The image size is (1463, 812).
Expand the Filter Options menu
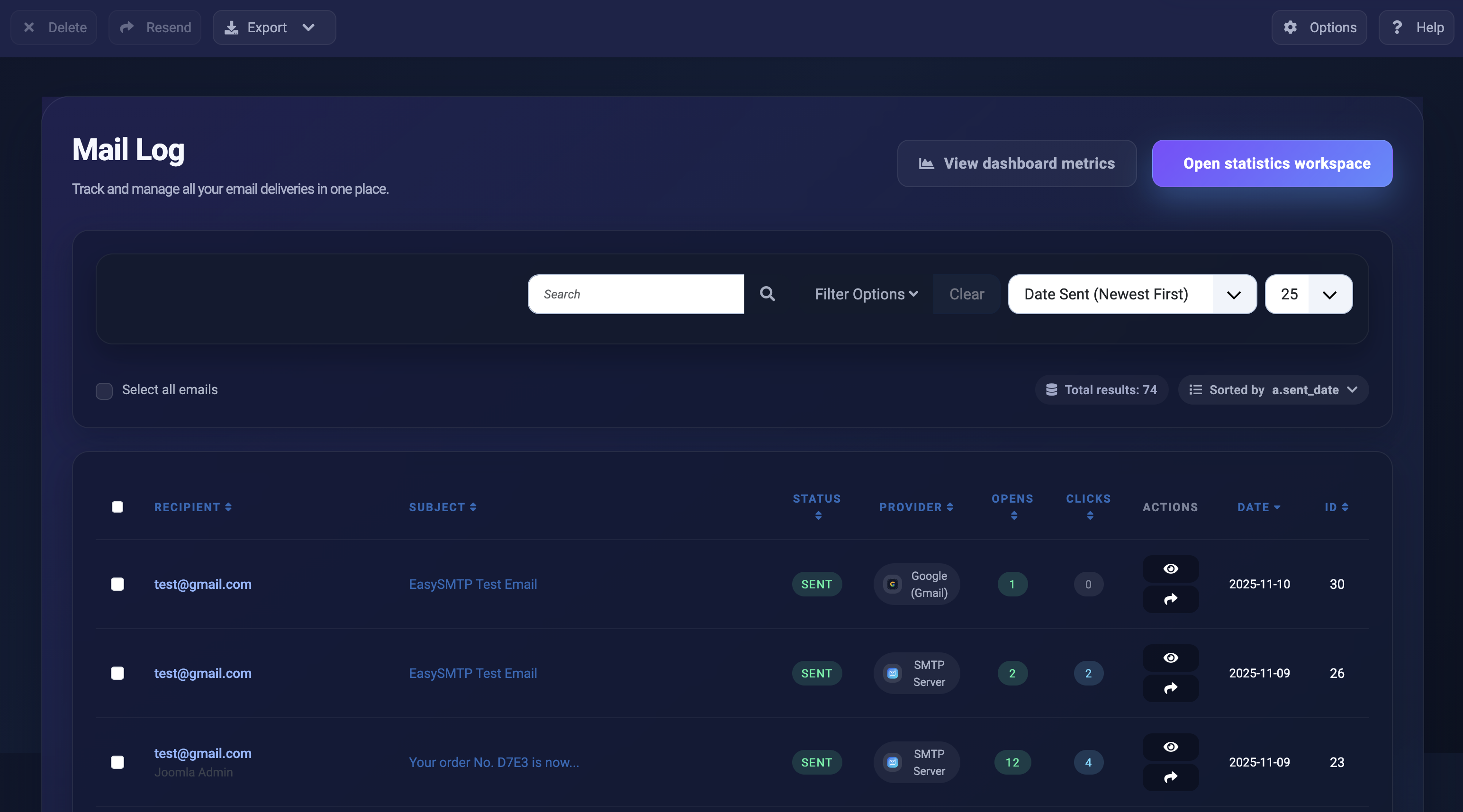click(x=866, y=294)
